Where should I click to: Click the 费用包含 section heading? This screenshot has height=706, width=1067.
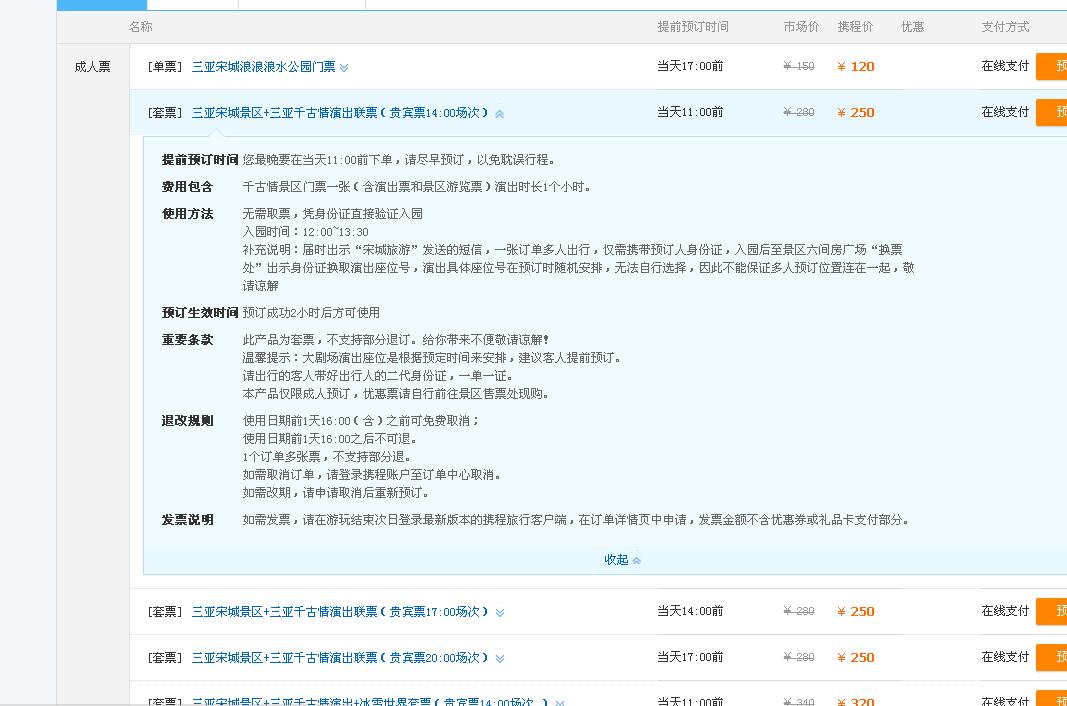click(187, 187)
